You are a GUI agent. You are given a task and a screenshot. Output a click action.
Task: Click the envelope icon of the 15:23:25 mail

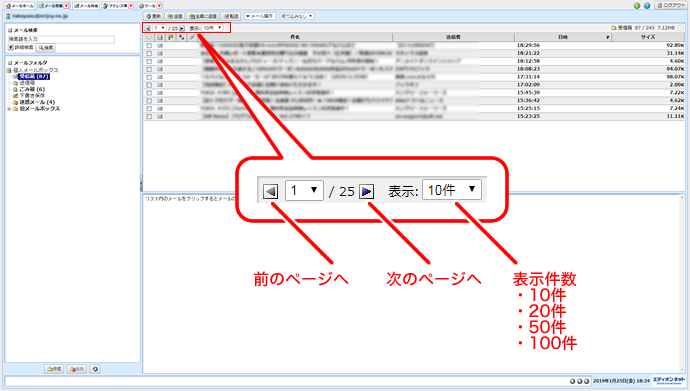coord(160,117)
